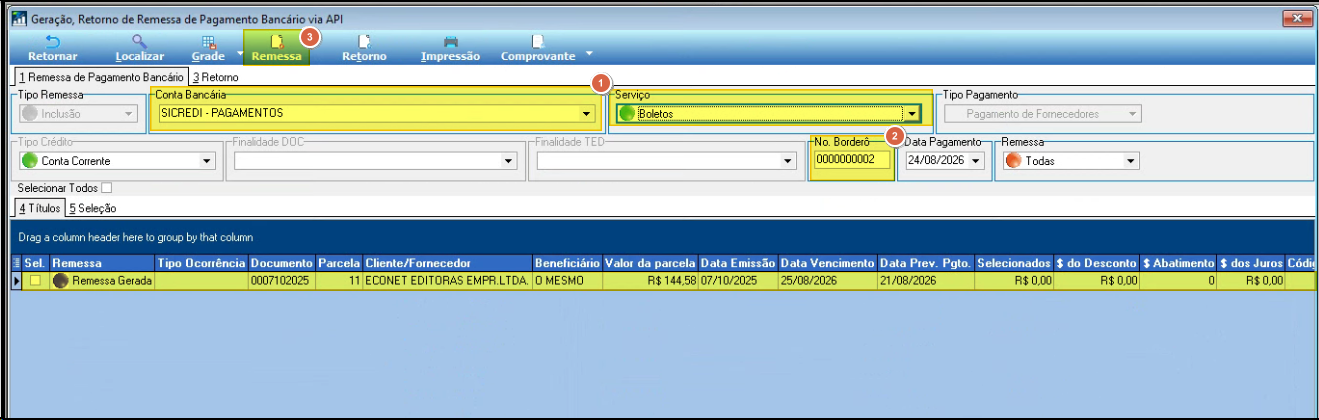1319x420 pixels.
Task: Switch to the Remessa de Pagamento Bancário tab
Action: pos(101,76)
